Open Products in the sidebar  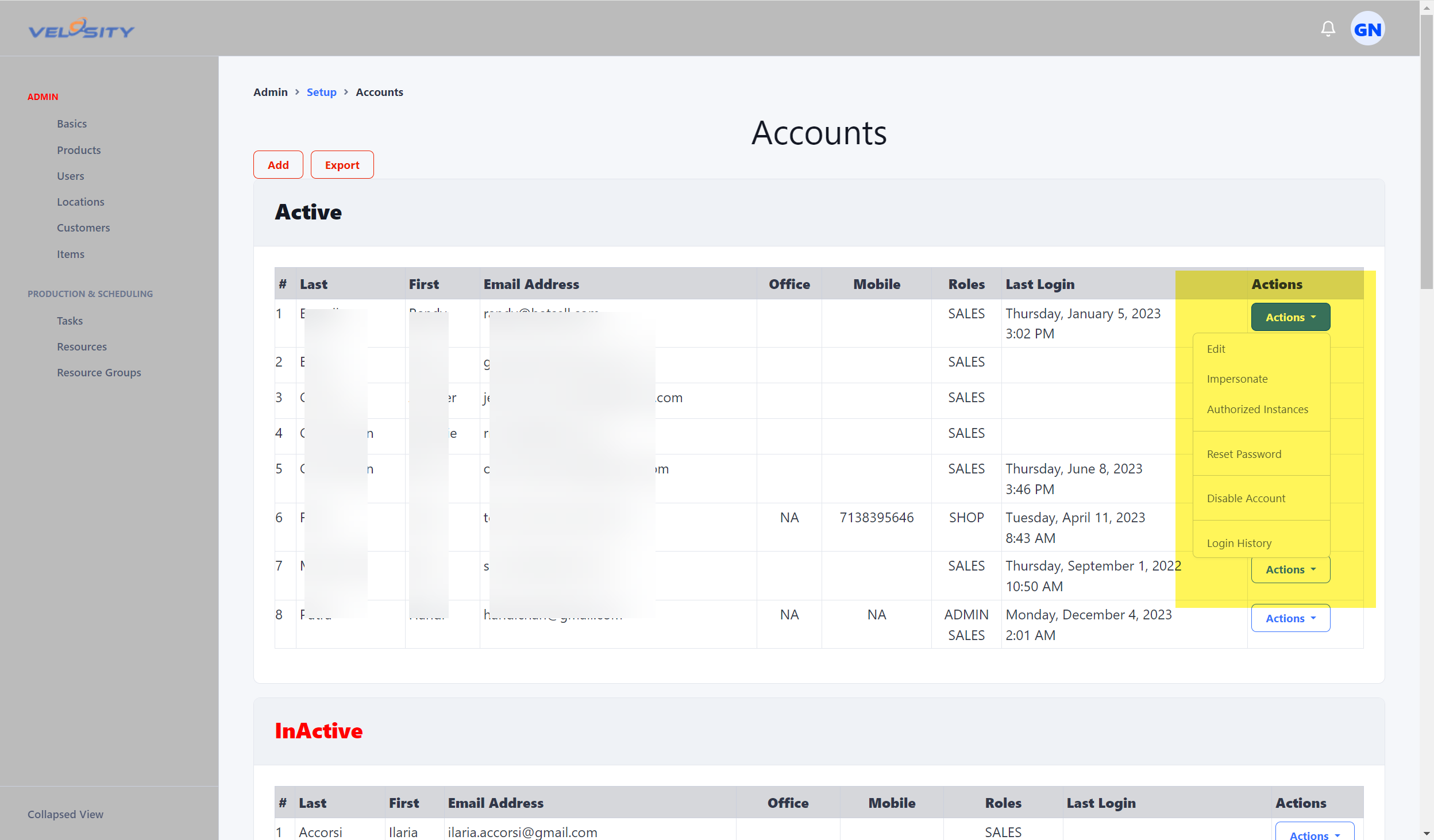point(79,150)
